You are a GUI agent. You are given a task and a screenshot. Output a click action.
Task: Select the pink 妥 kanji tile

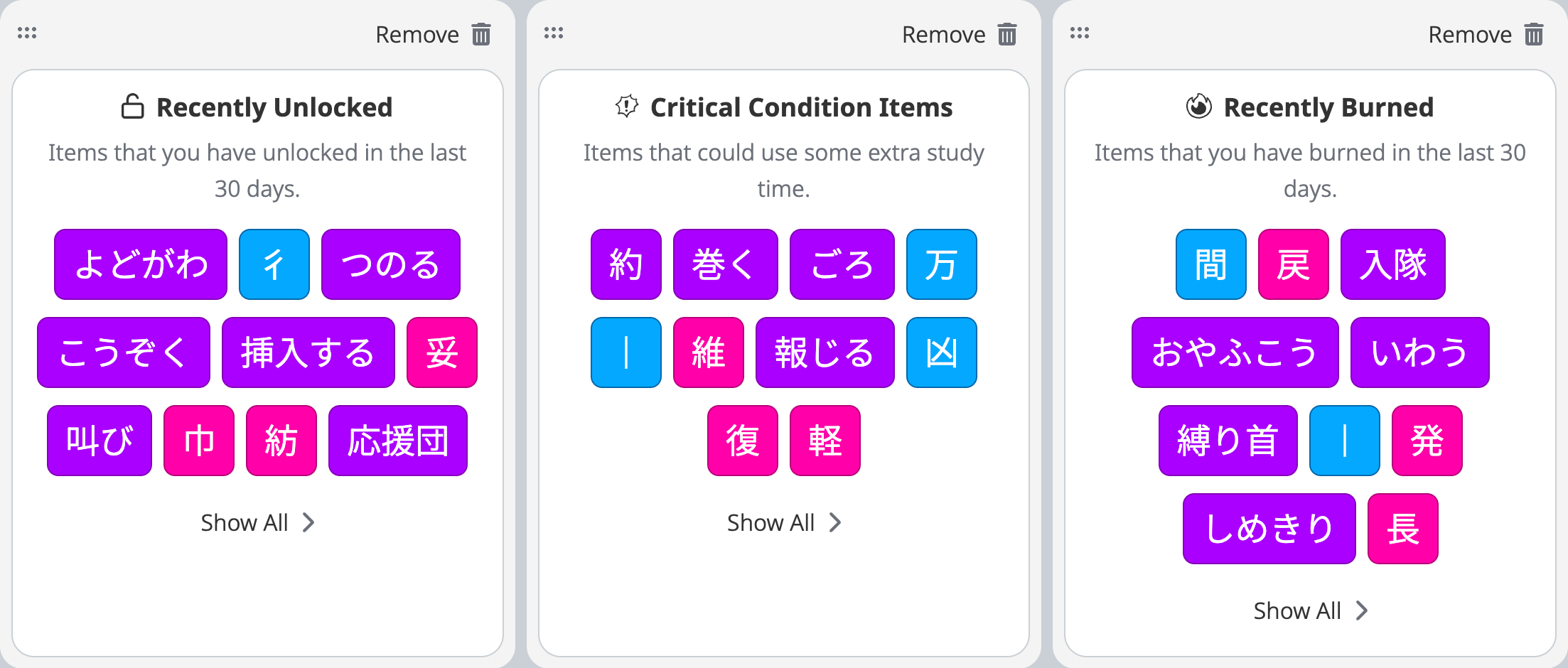pyautogui.click(x=442, y=352)
